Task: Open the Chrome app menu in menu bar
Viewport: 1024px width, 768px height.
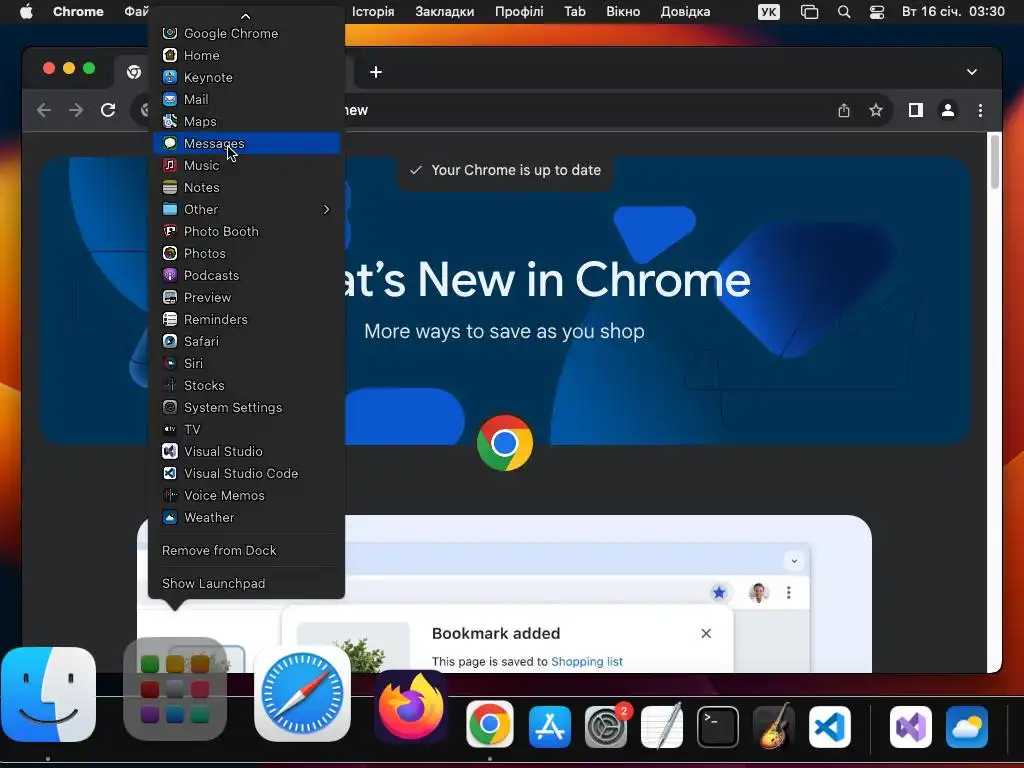Action: [78, 12]
